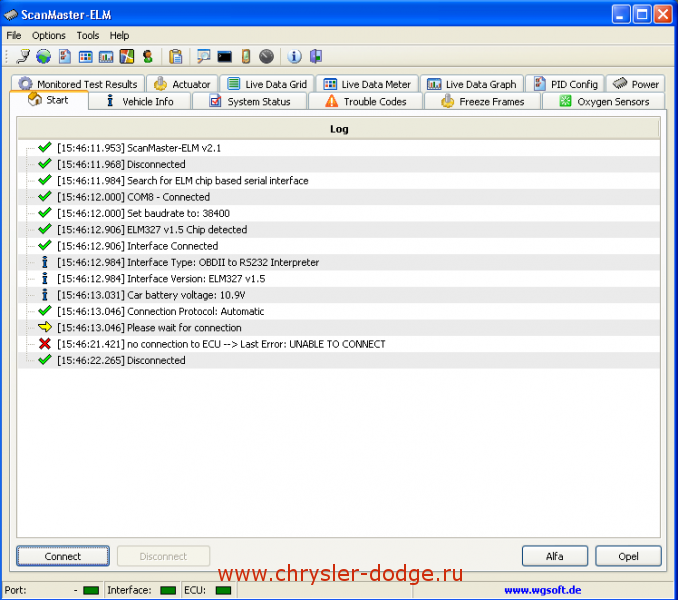Select the UNABLE TO CONNECT error log entry
The width and height of the screenshot is (678, 600).
pos(220,344)
